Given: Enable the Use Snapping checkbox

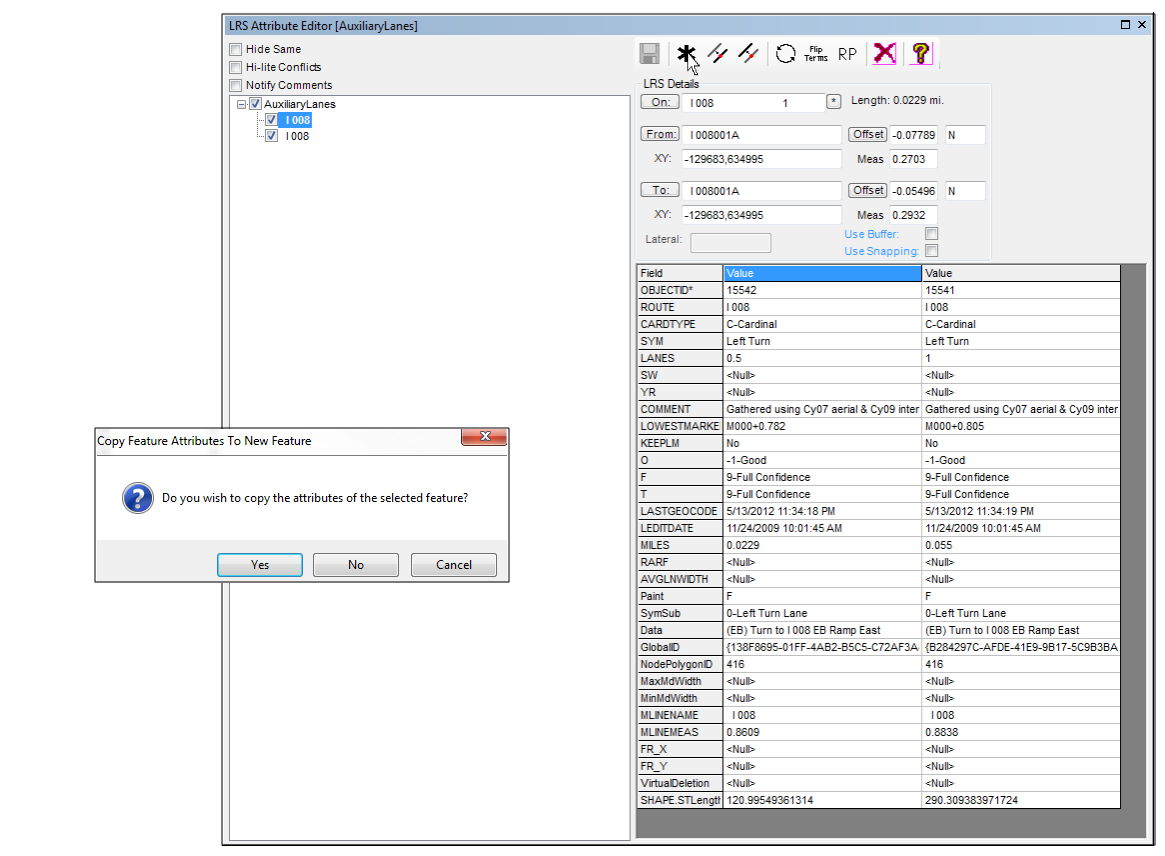Looking at the screenshot, I should [x=932, y=251].
